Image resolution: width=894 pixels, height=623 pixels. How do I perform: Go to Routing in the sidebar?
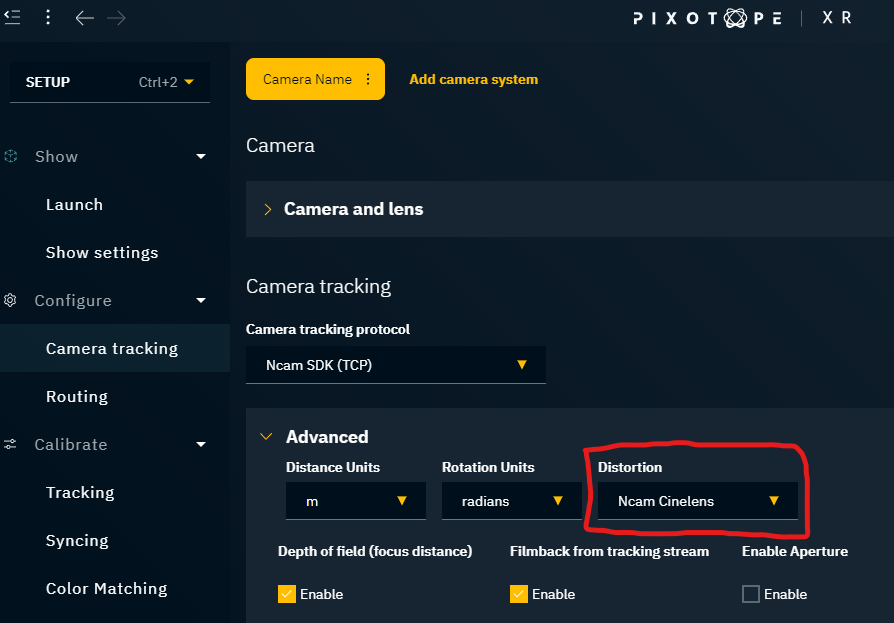coord(77,396)
